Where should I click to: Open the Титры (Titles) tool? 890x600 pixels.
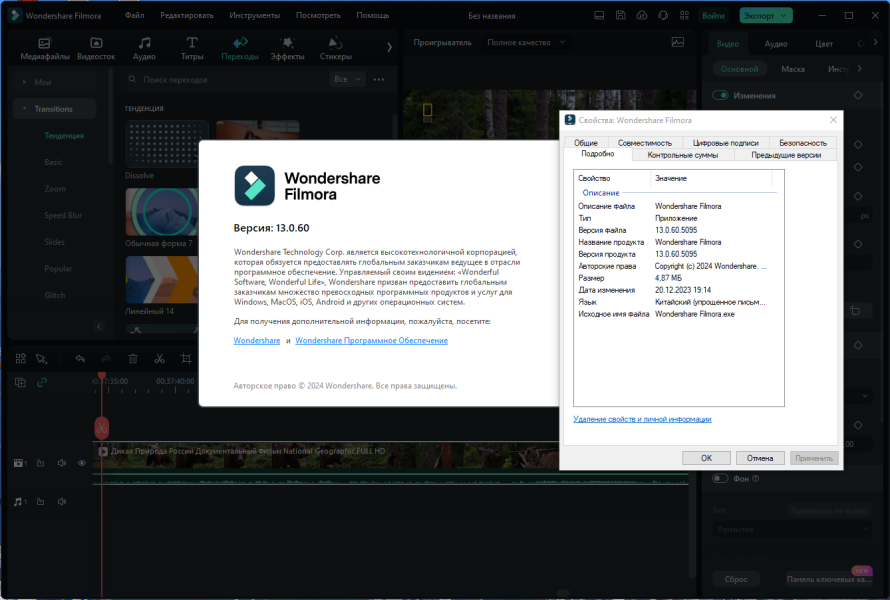(x=192, y=48)
